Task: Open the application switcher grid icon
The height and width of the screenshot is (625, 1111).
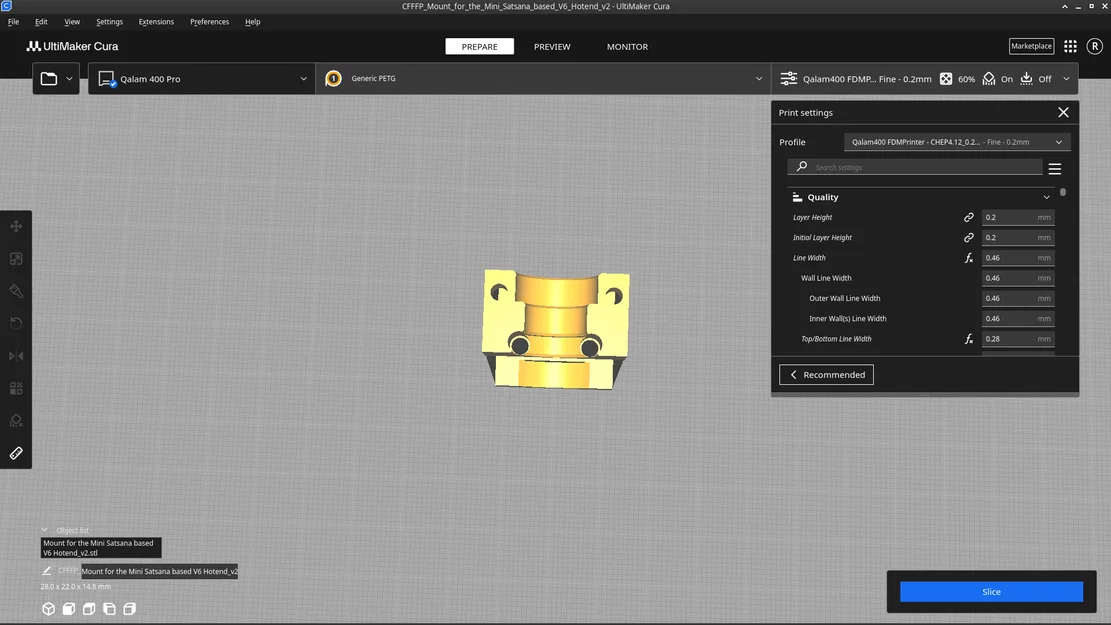Action: point(1070,46)
